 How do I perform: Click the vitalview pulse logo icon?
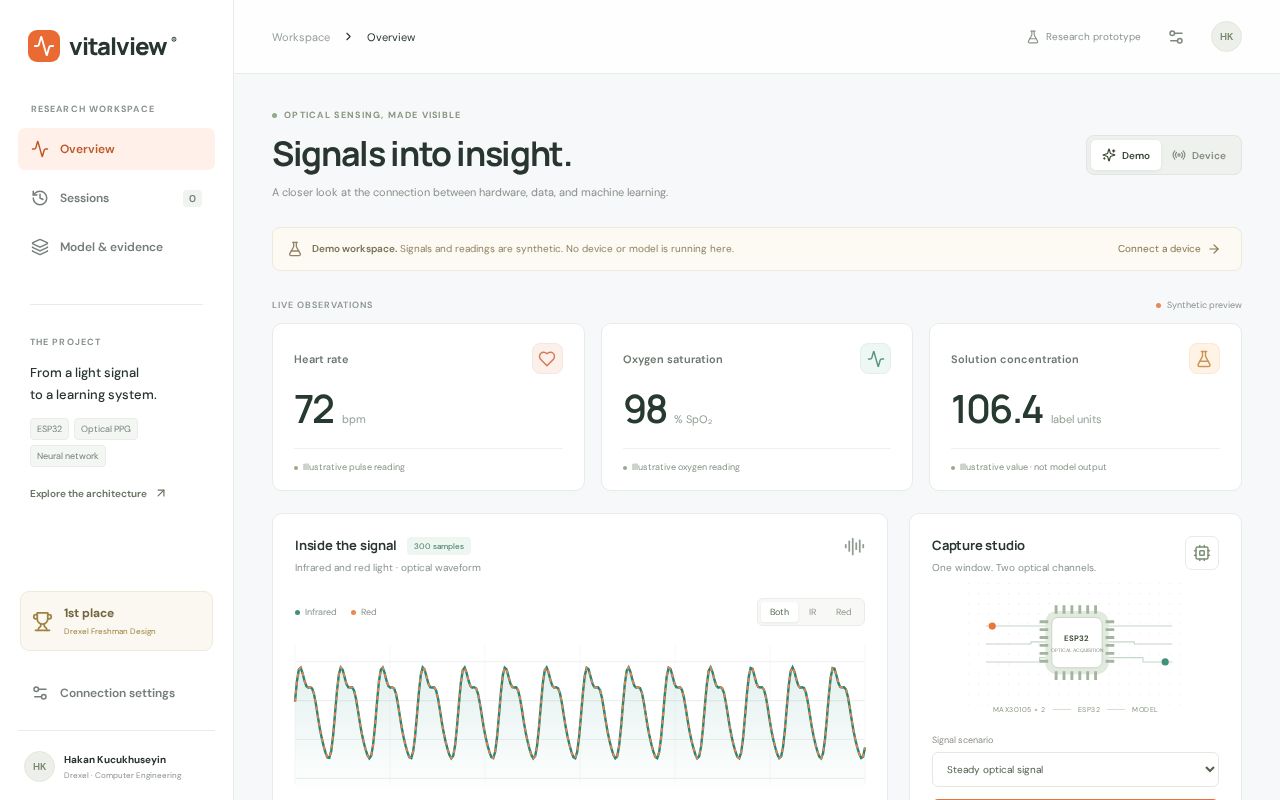tap(44, 46)
